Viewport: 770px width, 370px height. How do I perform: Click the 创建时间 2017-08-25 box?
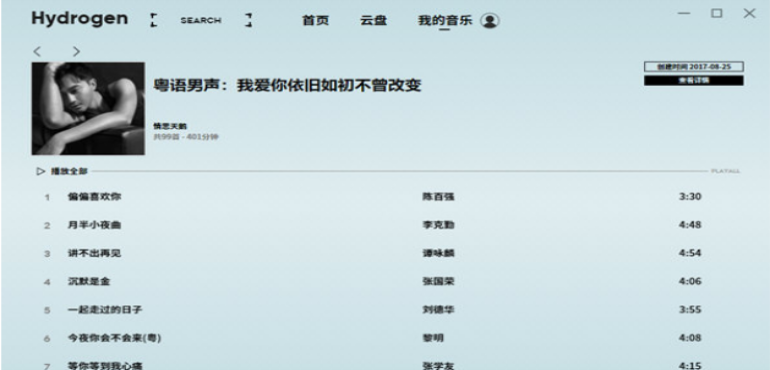click(x=694, y=67)
